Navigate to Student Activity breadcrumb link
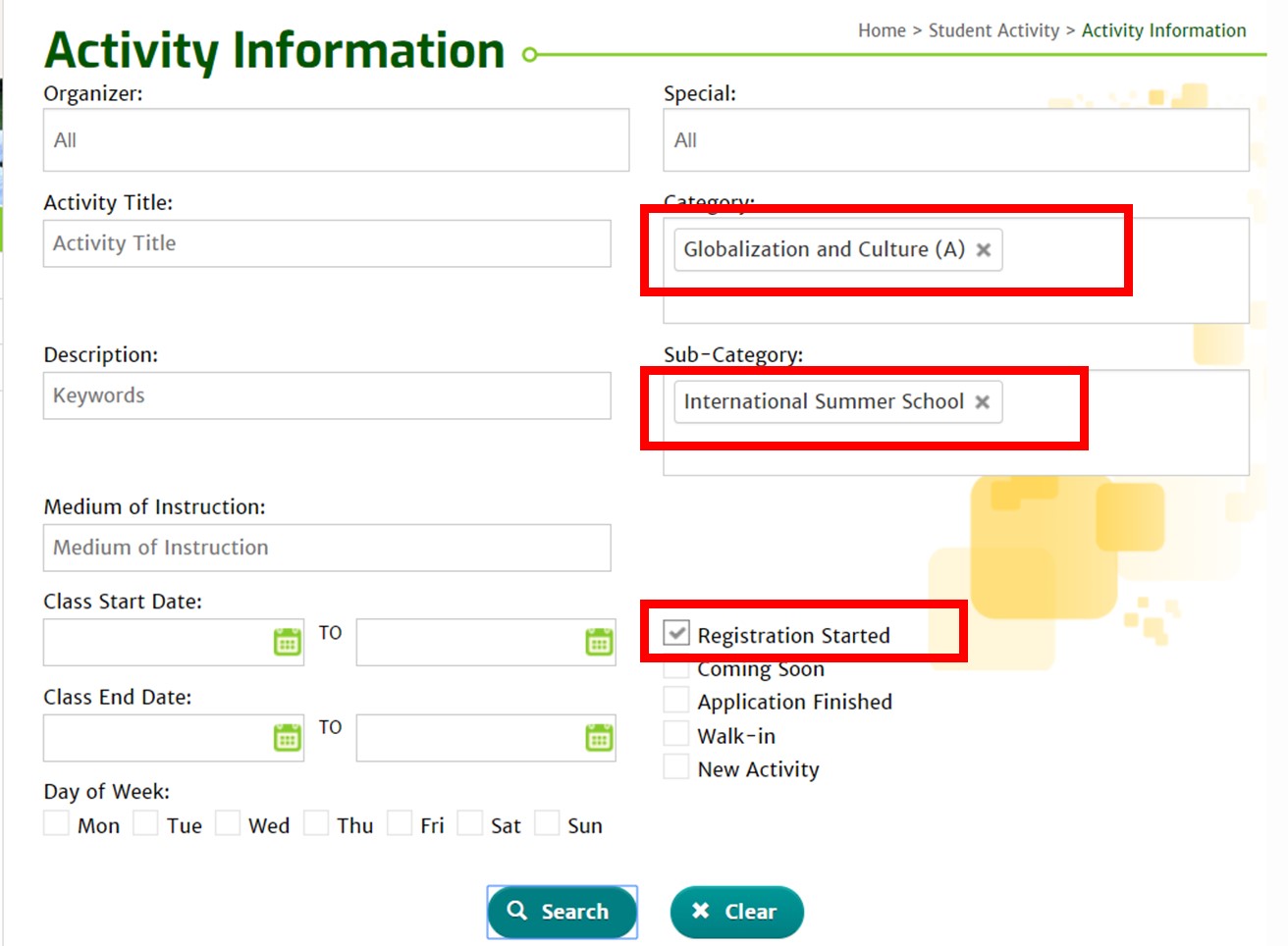The height and width of the screenshot is (946, 1288). point(993,30)
